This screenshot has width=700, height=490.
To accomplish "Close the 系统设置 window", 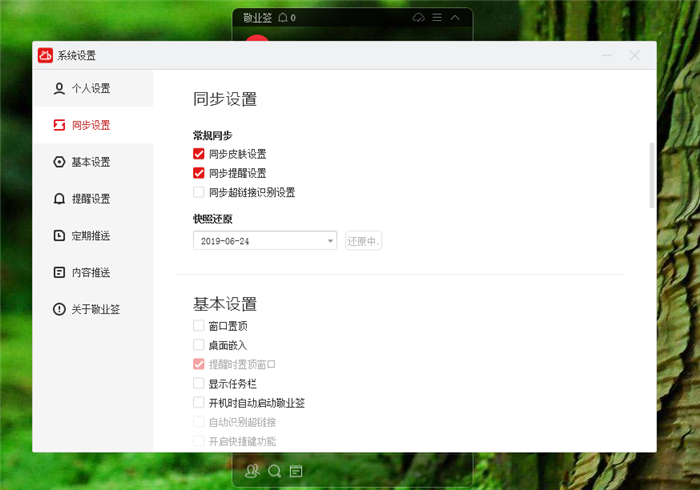I will pos(635,55).
